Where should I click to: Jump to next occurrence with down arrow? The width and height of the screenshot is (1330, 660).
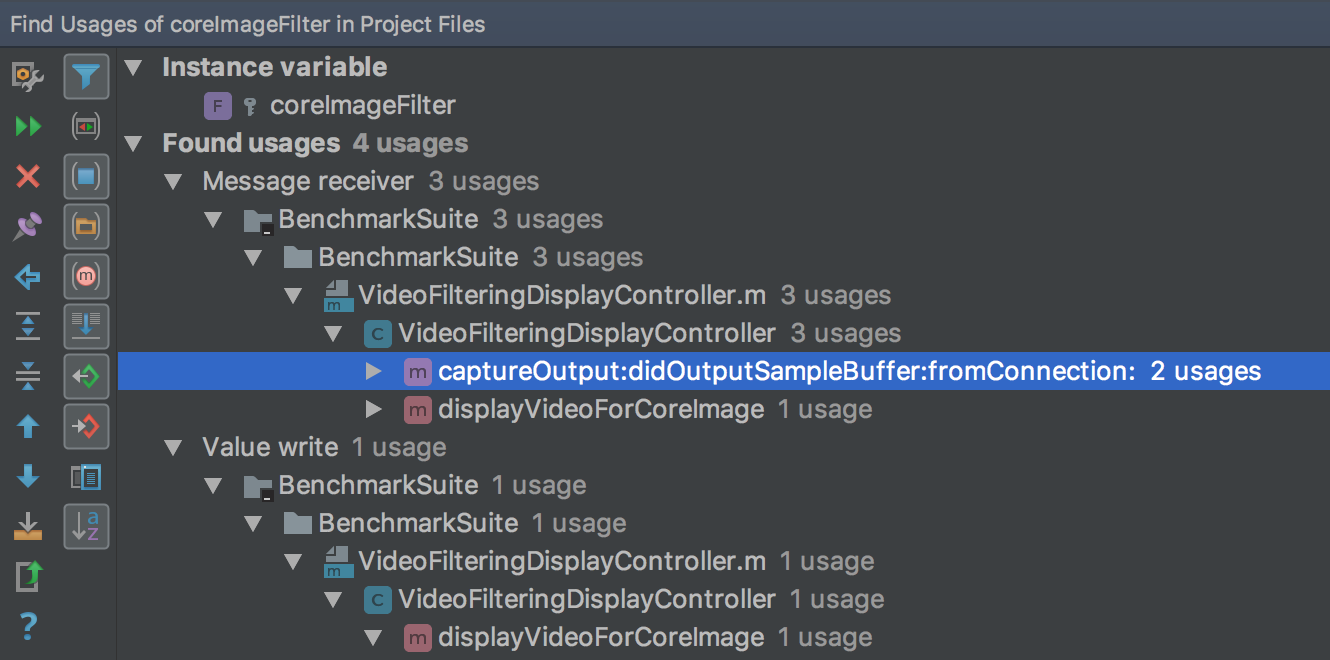tap(28, 476)
